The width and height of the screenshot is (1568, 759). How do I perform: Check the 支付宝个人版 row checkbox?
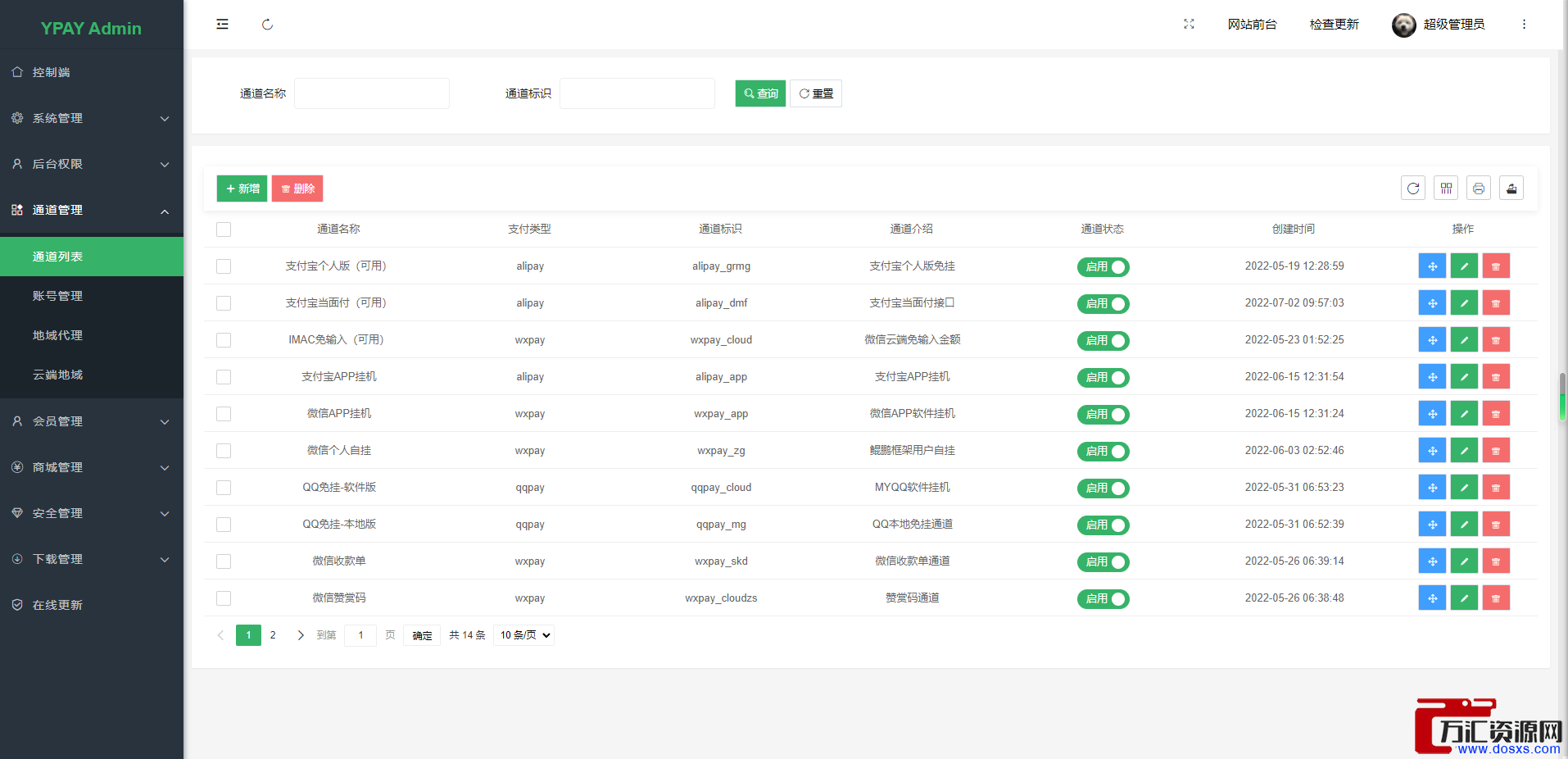click(x=224, y=266)
